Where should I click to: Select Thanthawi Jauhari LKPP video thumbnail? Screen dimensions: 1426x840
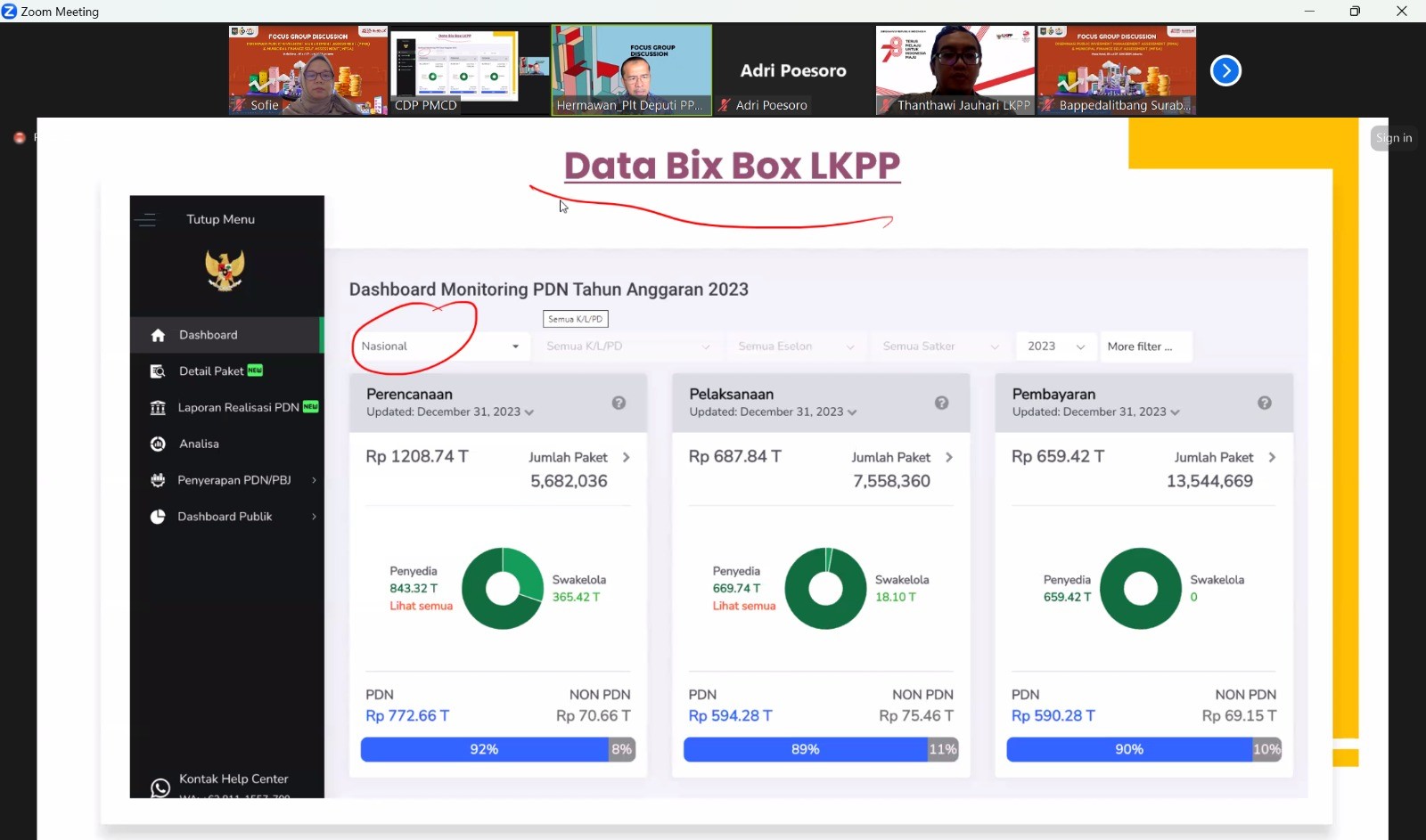click(955, 70)
